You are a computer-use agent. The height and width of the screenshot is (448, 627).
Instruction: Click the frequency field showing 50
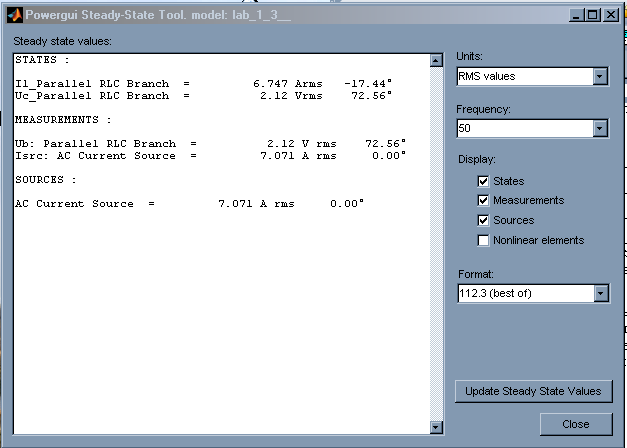tap(532, 128)
